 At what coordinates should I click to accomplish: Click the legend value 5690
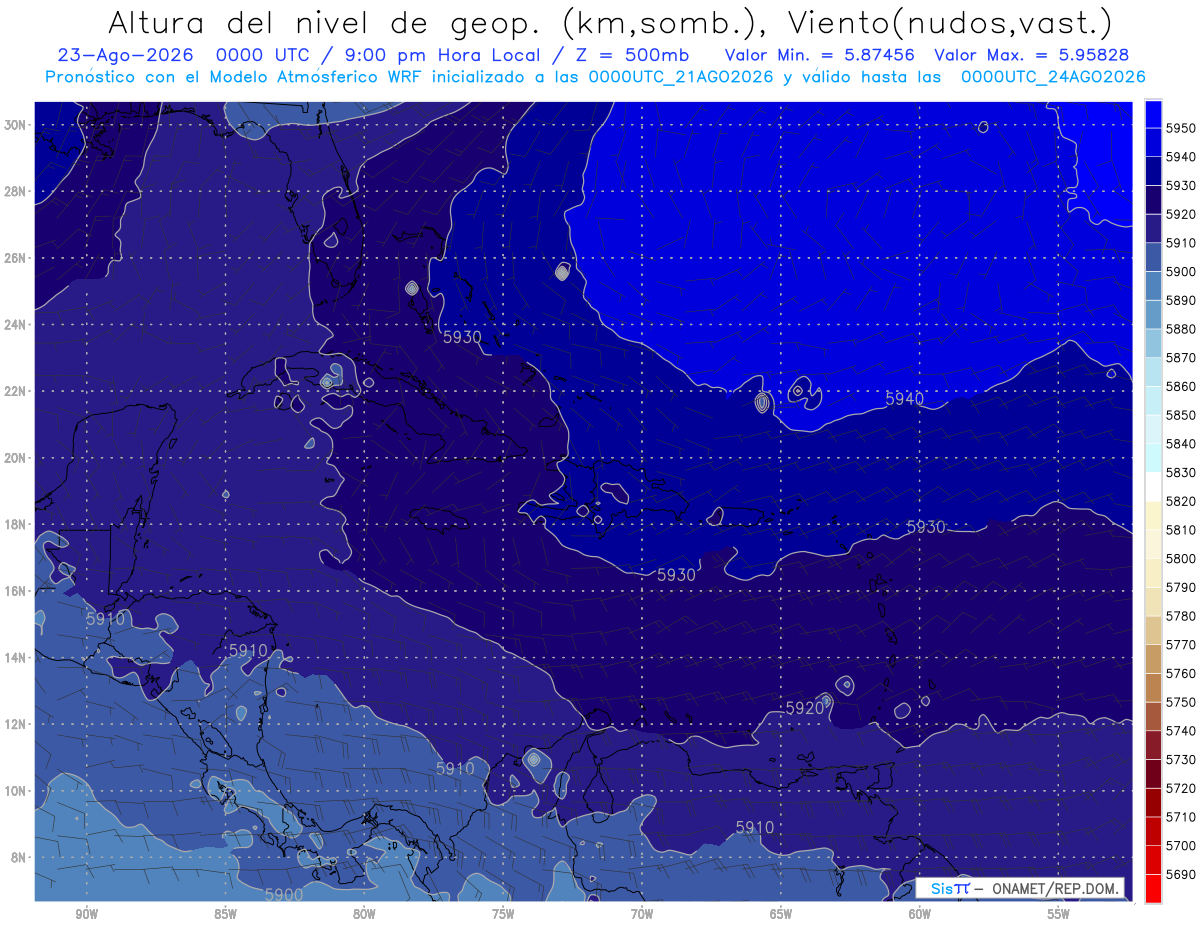click(x=1180, y=874)
